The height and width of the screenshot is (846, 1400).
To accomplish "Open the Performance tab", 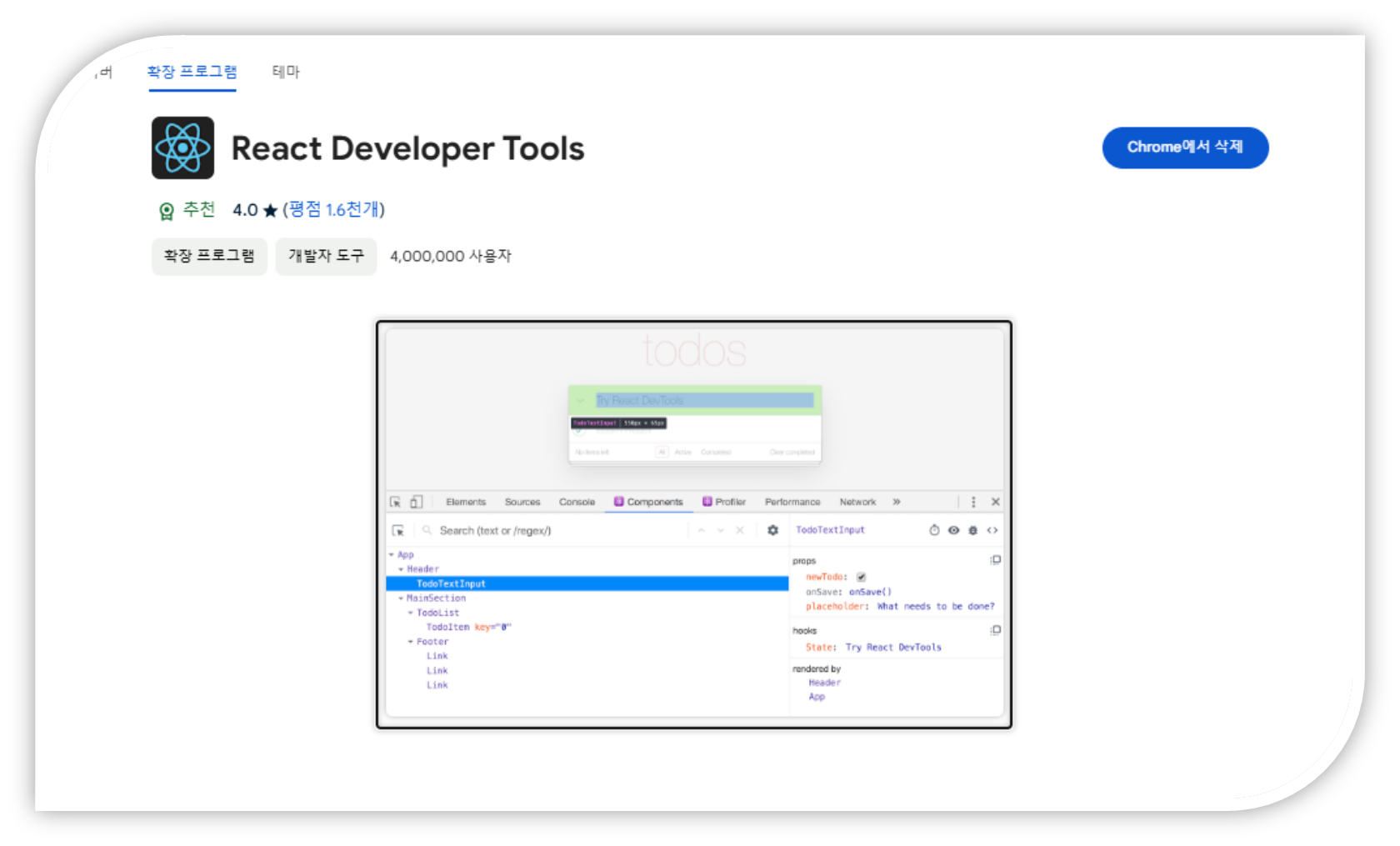I will 792,502.
